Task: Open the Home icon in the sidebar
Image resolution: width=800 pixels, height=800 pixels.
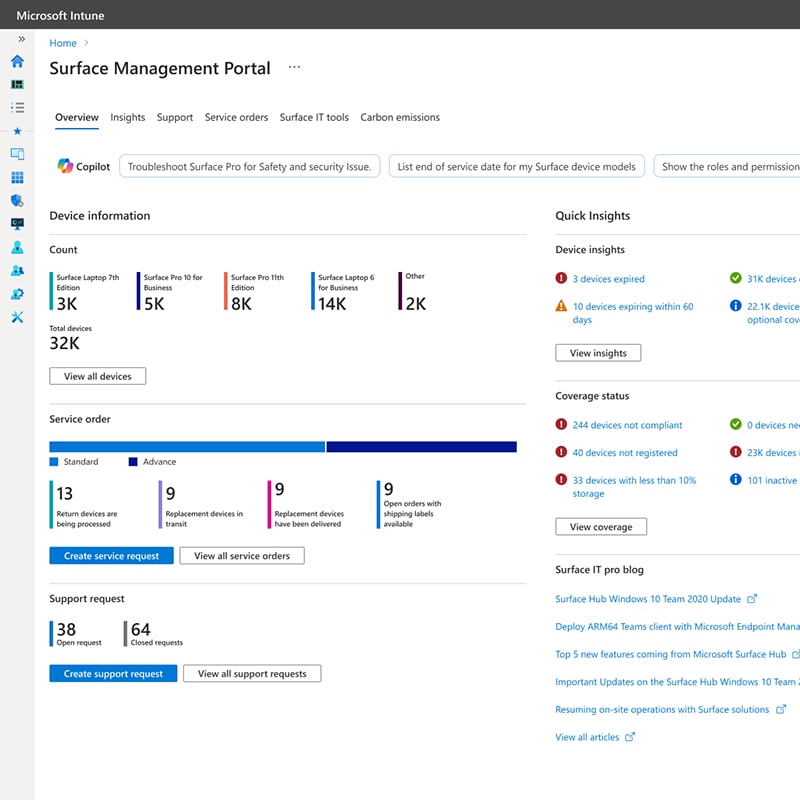Action: (15, 62)
